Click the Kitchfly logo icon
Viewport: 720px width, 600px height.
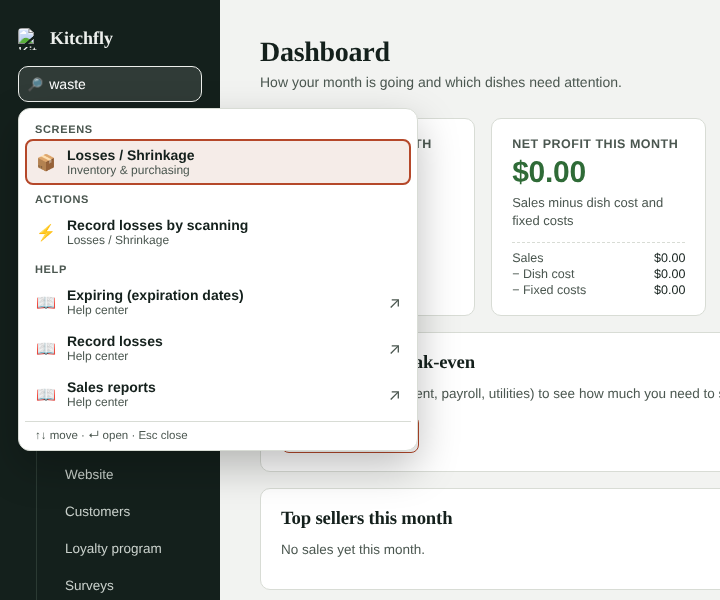(27, 39)
